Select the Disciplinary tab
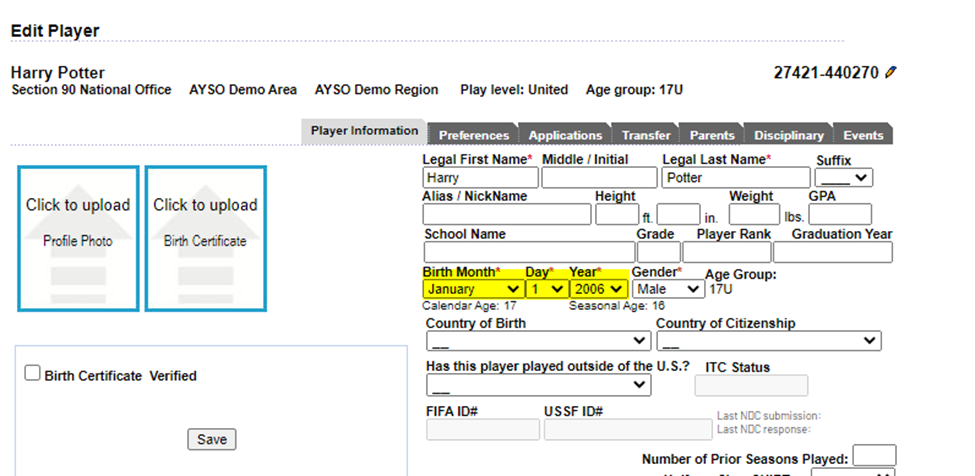 click(788, 135)
